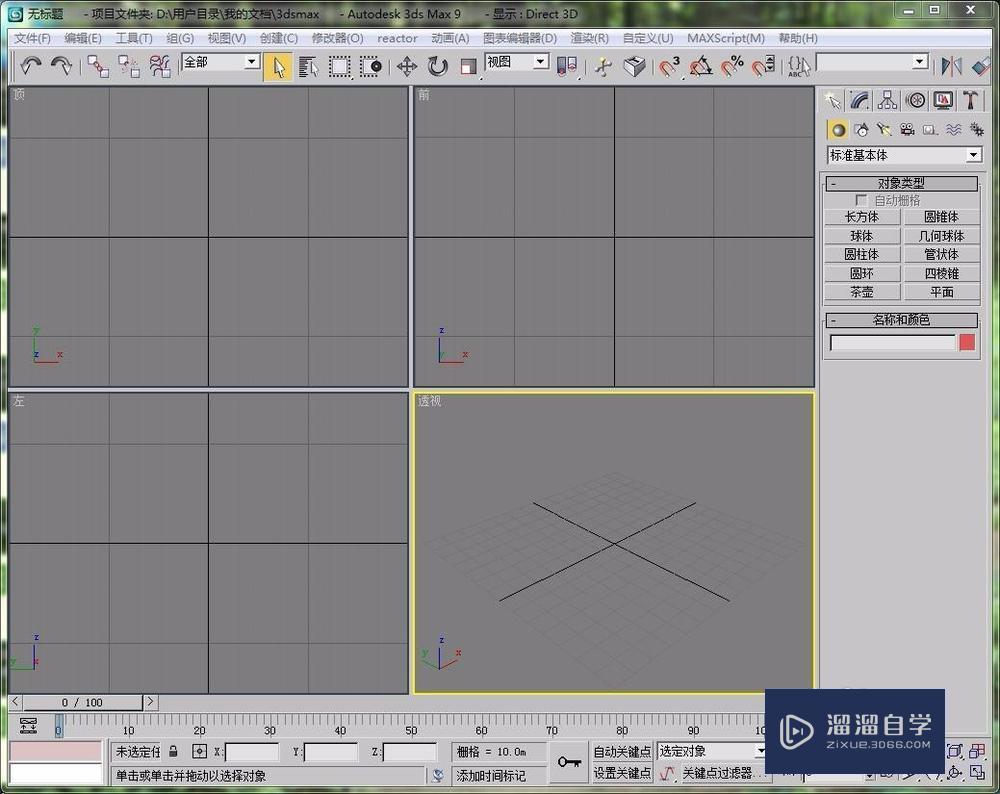The image size is (1000, 794).
Task: Open the 编辑(E) menu
Action: pyautogui.click(x=83, y=38)
